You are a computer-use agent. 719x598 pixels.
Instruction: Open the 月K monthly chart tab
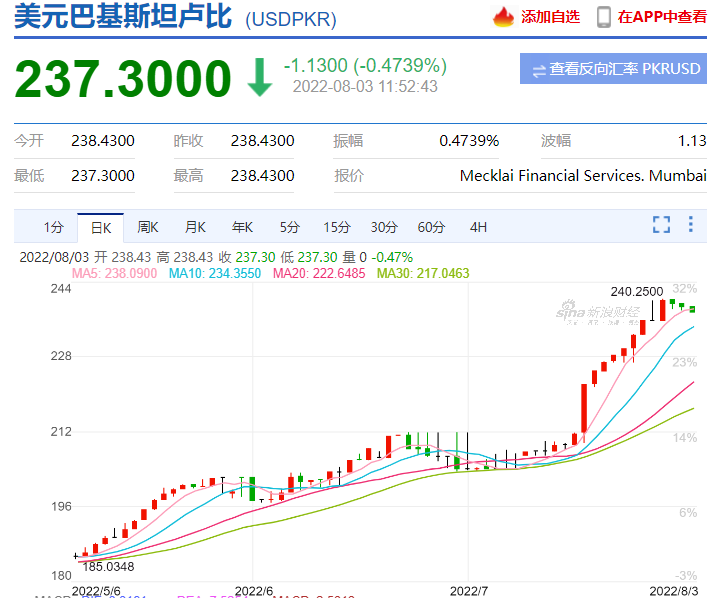coord(195,227)
